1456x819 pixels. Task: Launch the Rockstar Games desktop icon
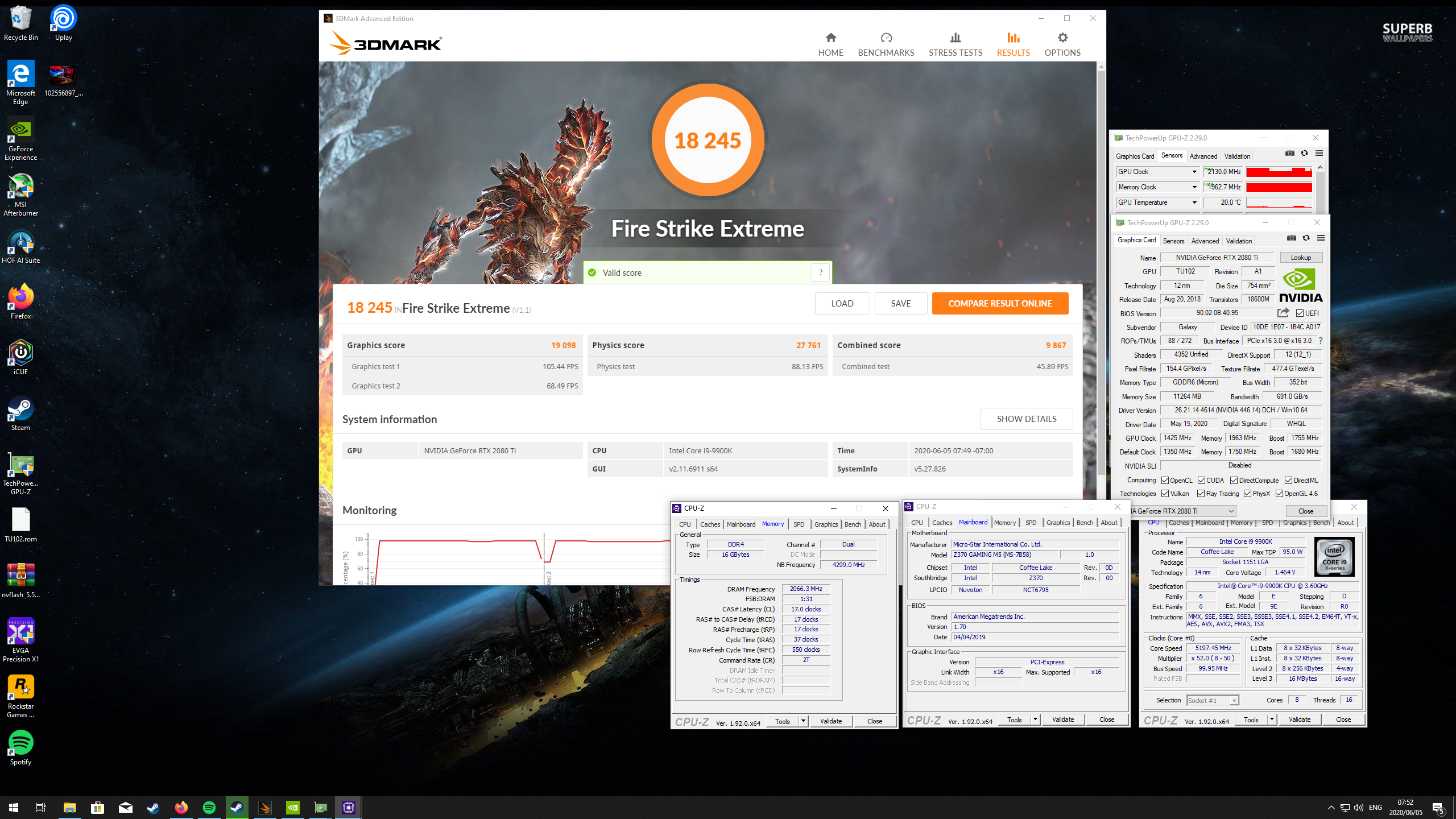[x=20, y=696]
